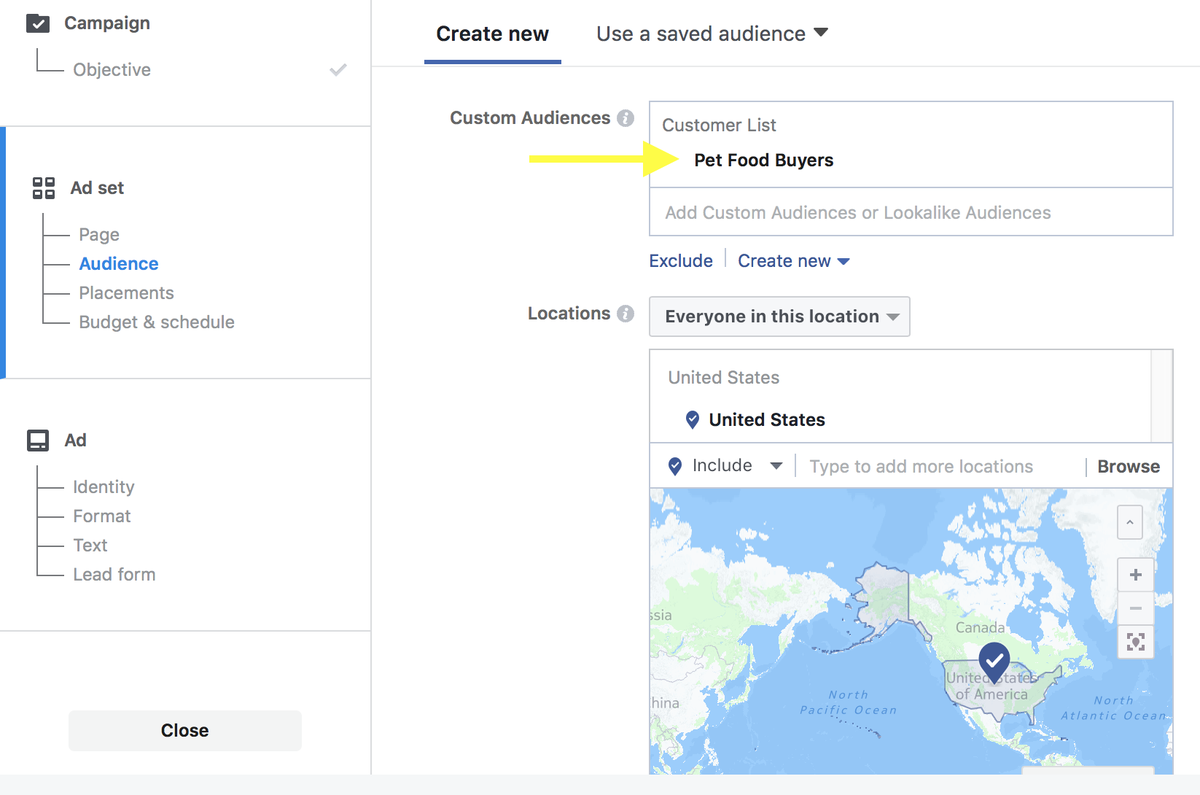The height and width of the screenshot is (795, 1200).
Task: Click the Ad section heading
Action: click(x=76, y=440)
